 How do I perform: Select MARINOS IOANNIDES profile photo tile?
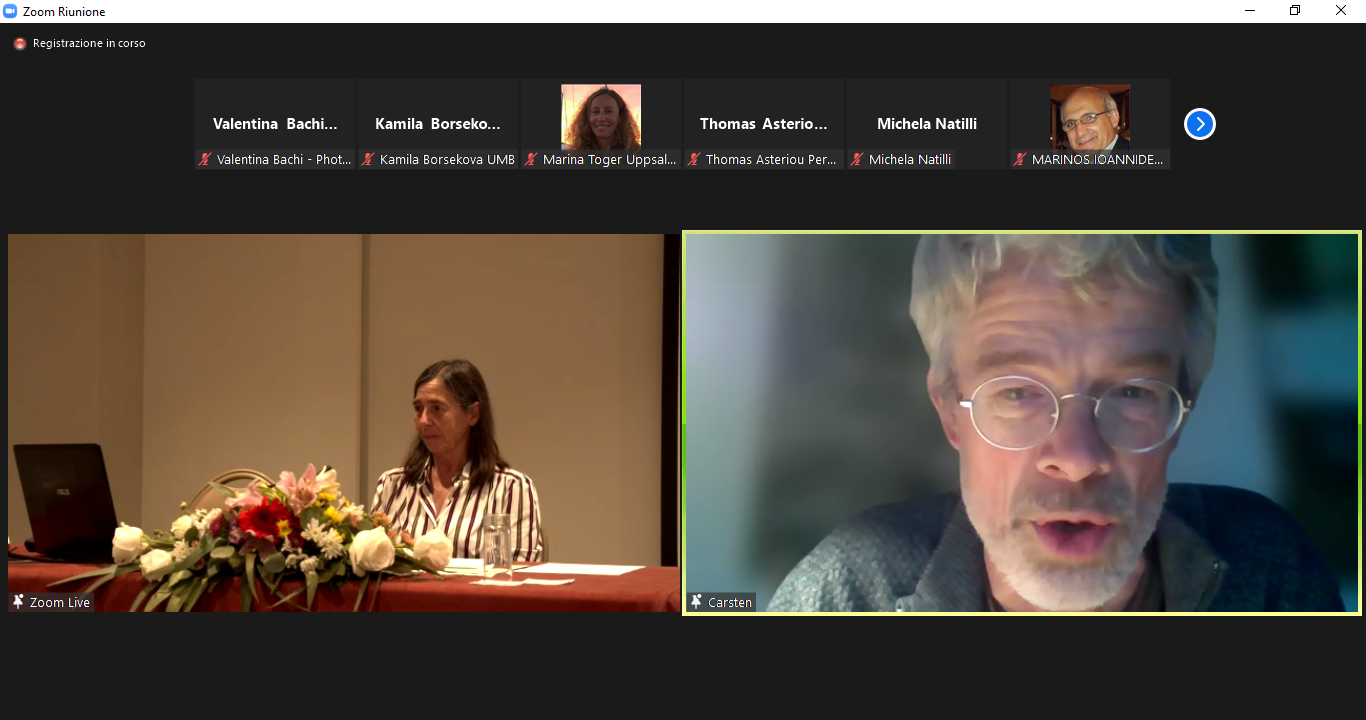coord(1090,124)
